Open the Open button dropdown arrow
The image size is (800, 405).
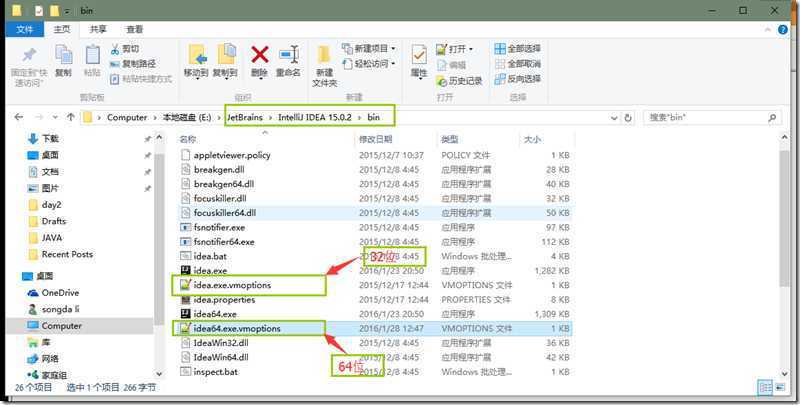(471, 49)
